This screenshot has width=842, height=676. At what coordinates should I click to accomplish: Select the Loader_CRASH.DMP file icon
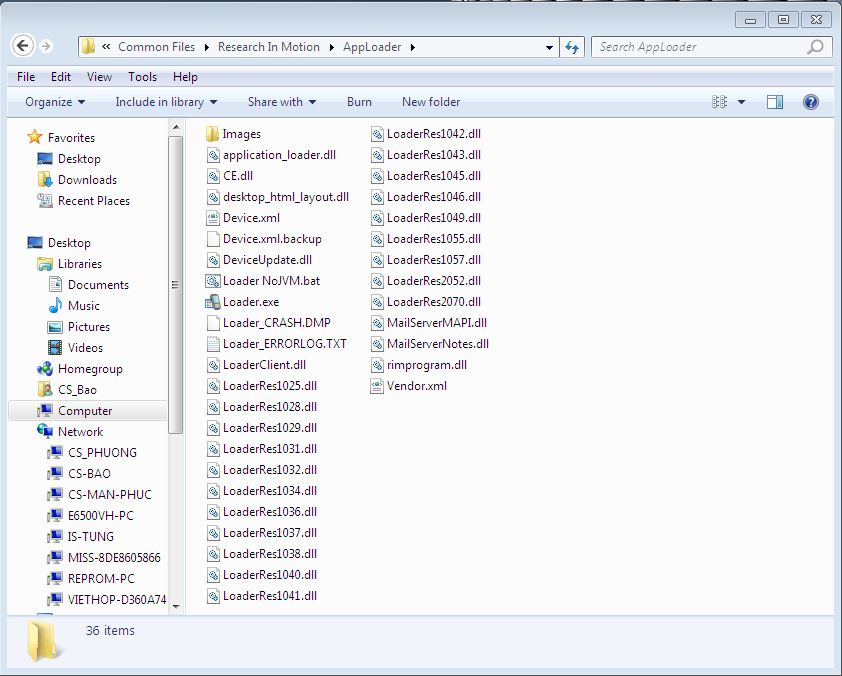click(x=213, y=323)
